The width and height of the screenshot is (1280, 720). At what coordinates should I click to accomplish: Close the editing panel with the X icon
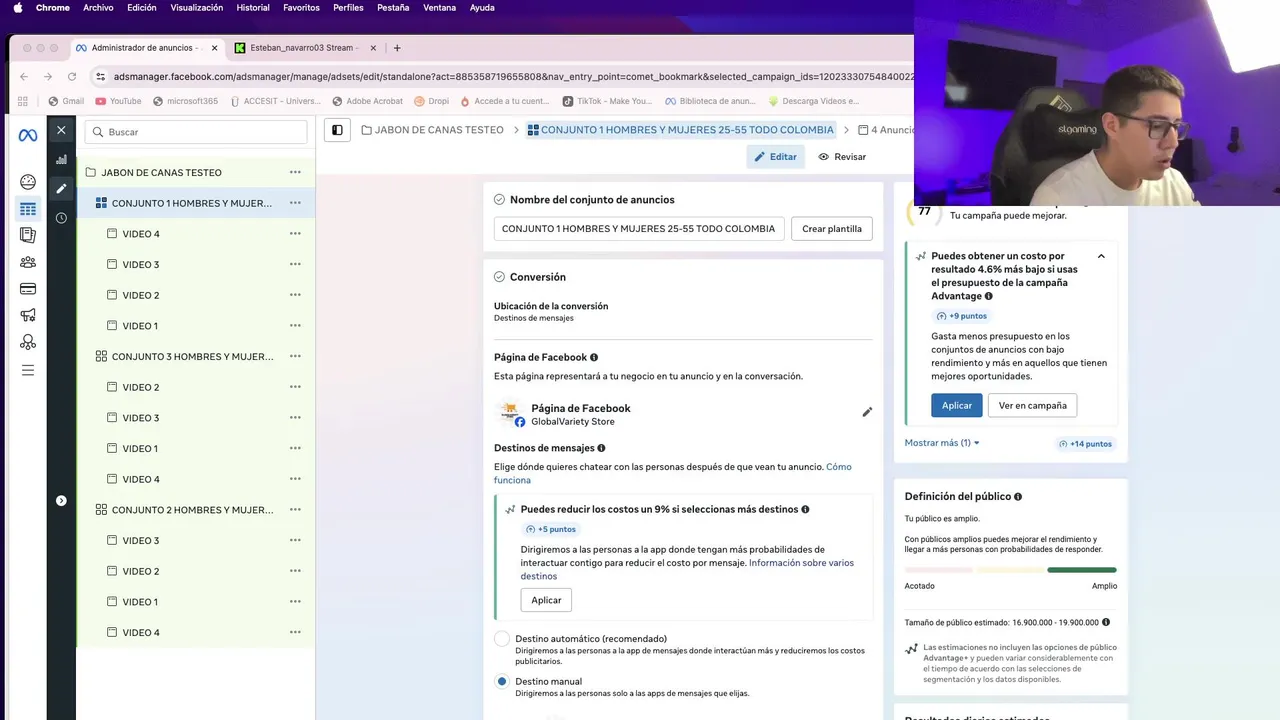[x=61, y=130]
